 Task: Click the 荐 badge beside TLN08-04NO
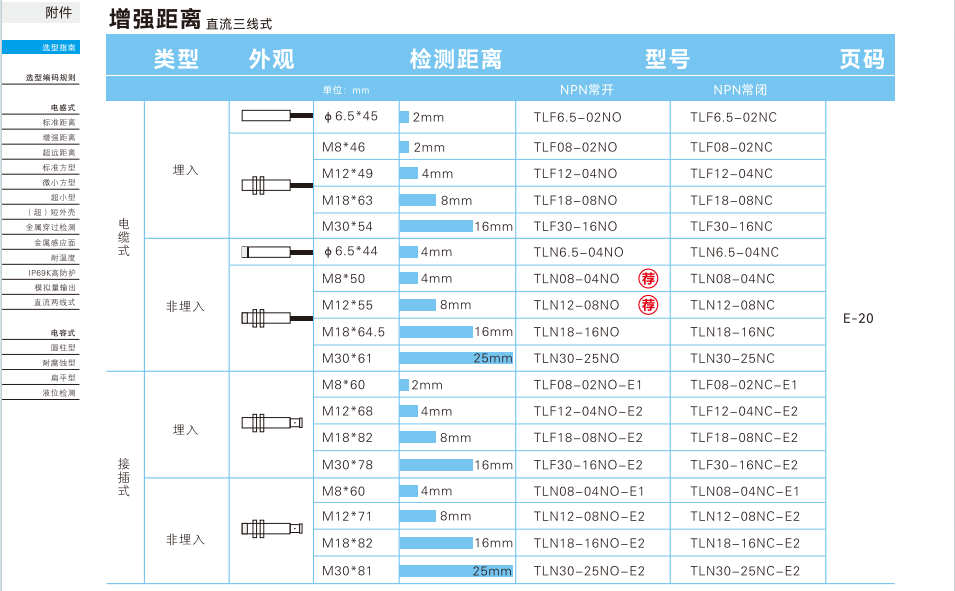coord(649,278)
